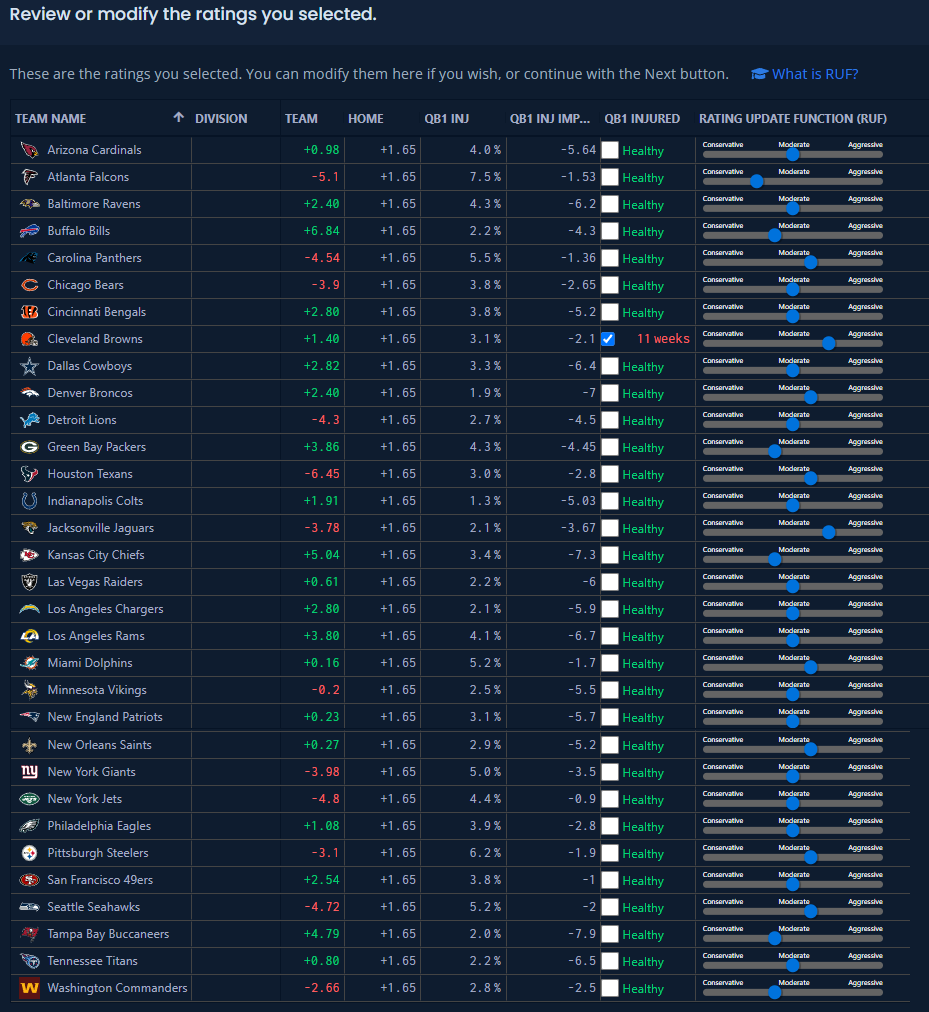Click the New Orleans Saints fleur-de-lis logo
The image size is (929, 1012).
click(x=29, y=745)
